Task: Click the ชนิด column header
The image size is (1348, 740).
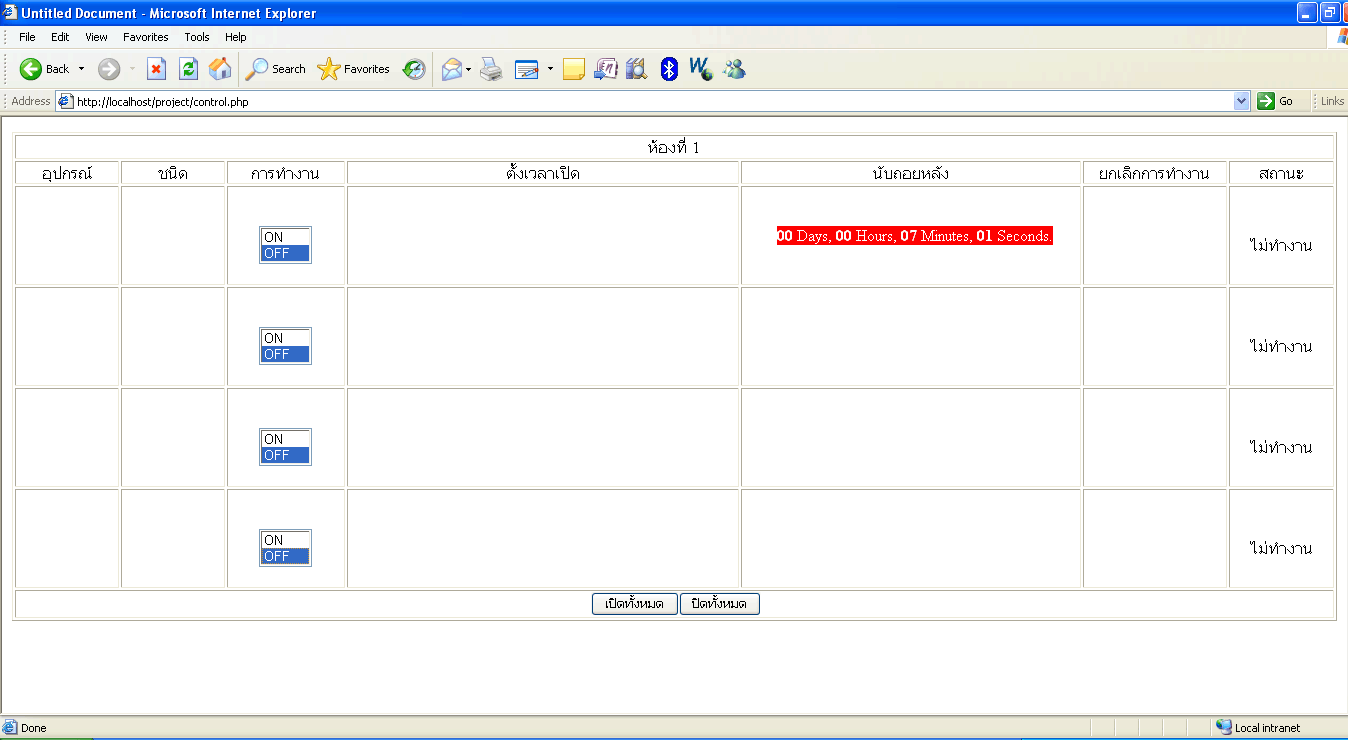Action: 173,174
